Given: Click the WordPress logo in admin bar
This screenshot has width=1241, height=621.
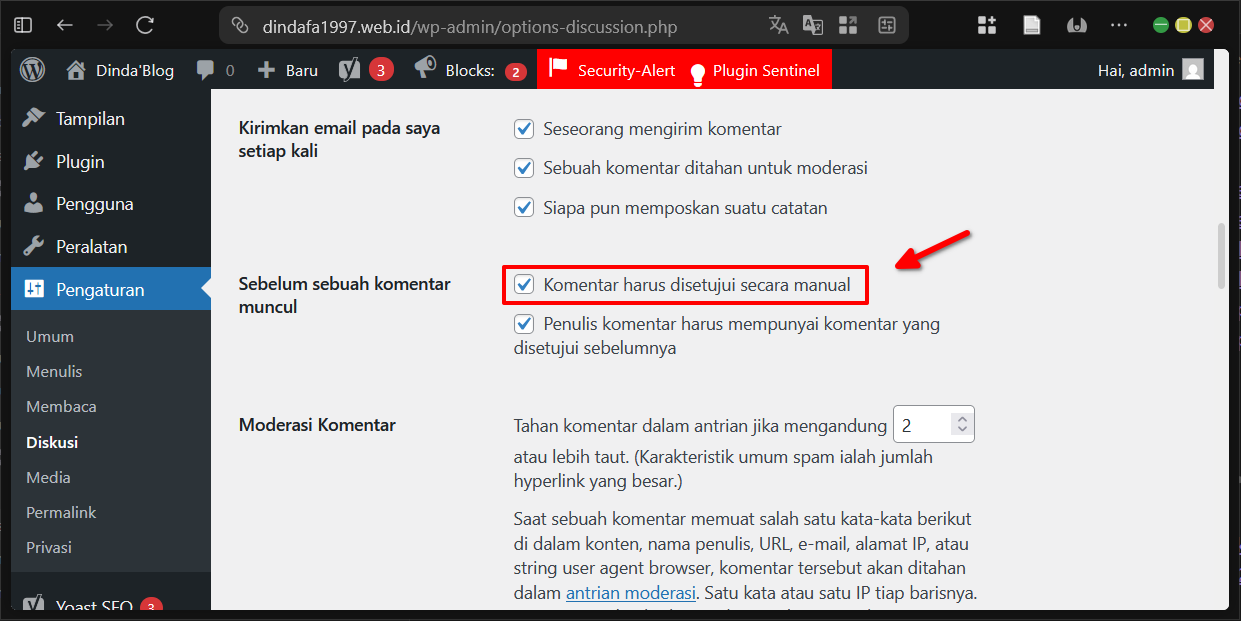Looking at the screenshot, I should pos(31,70).
